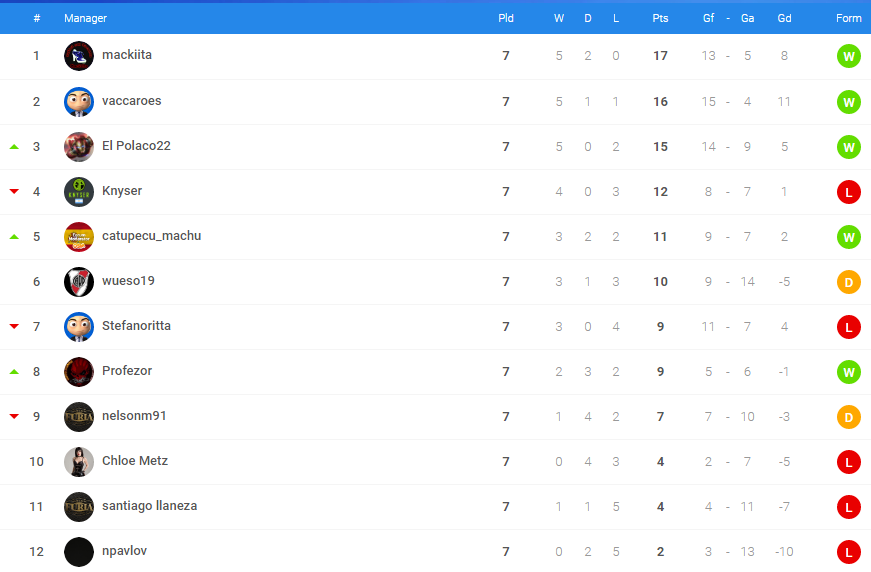Click the Form column header

click(848, 18)
